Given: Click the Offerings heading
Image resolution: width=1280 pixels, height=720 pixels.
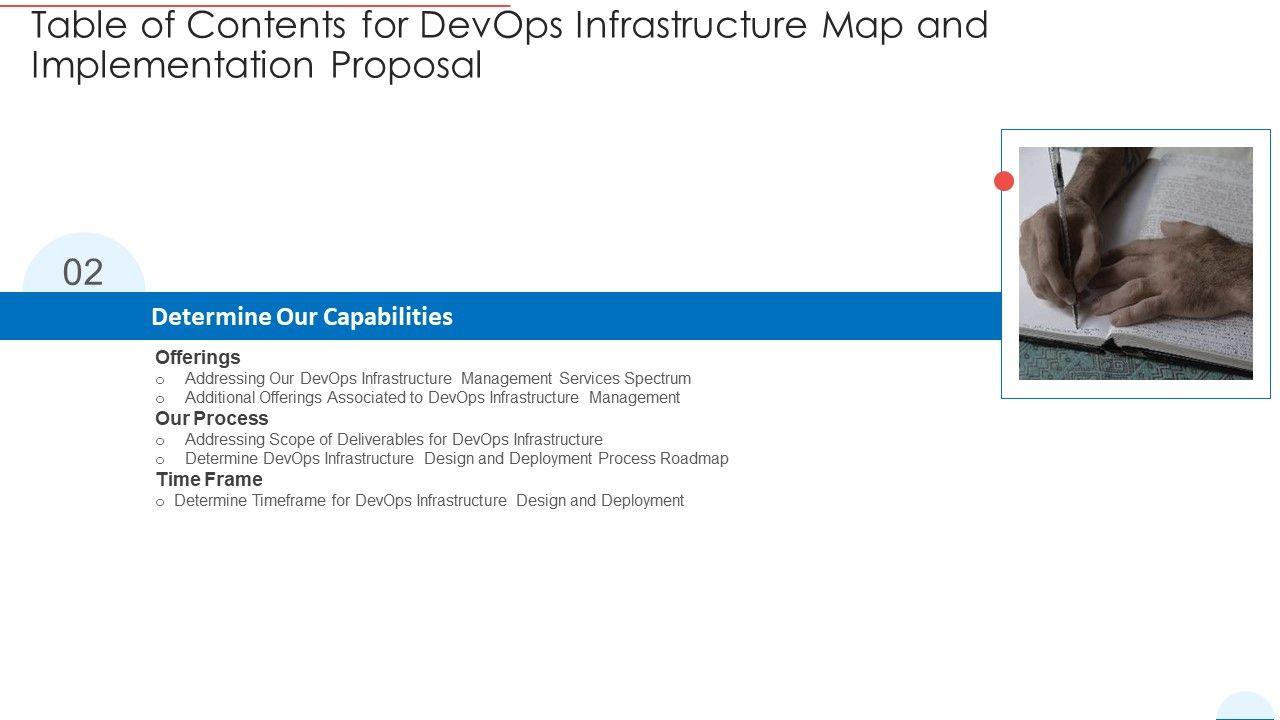Looking at the screenshot, I should [198, 357].
